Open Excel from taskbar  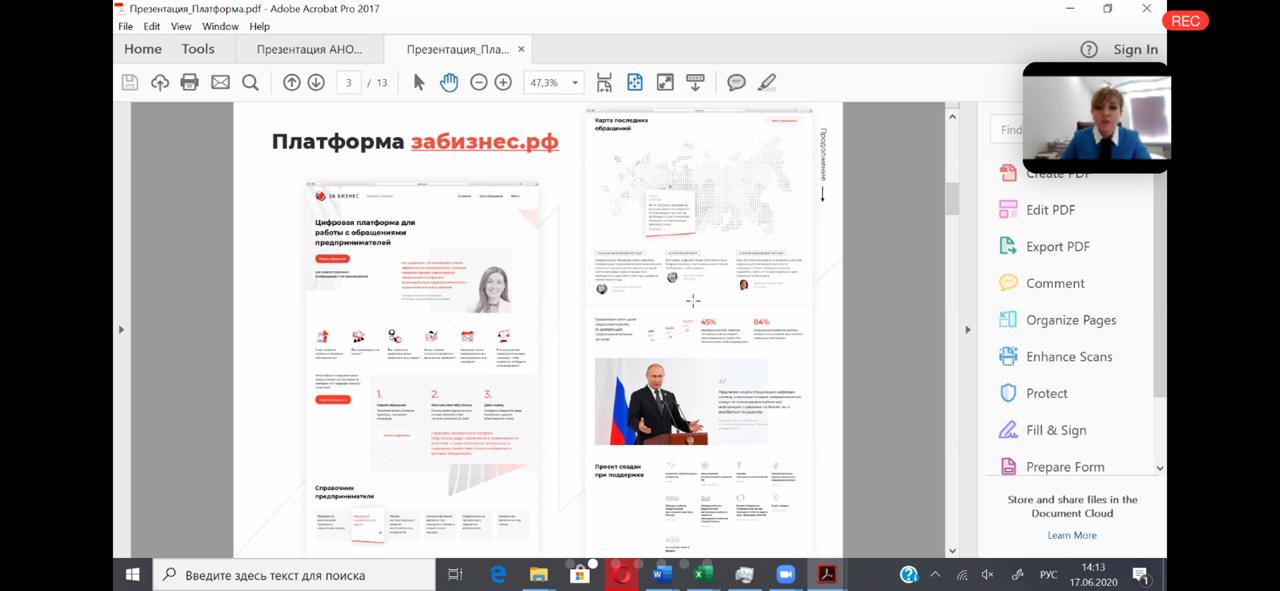click(703, 575)
